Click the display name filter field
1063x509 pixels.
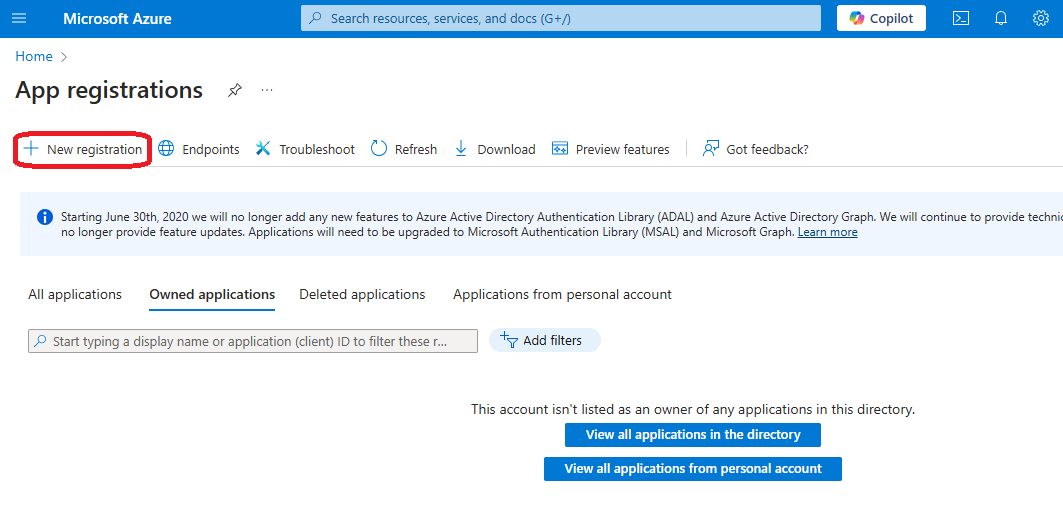point(252,341)
